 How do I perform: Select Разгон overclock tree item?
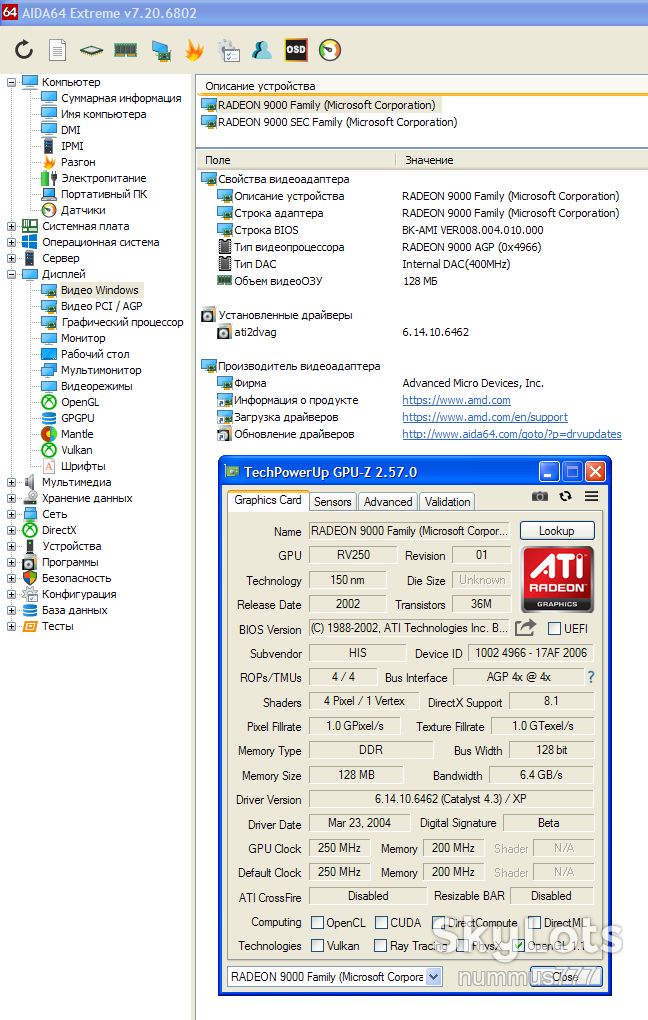coord(78,162)
